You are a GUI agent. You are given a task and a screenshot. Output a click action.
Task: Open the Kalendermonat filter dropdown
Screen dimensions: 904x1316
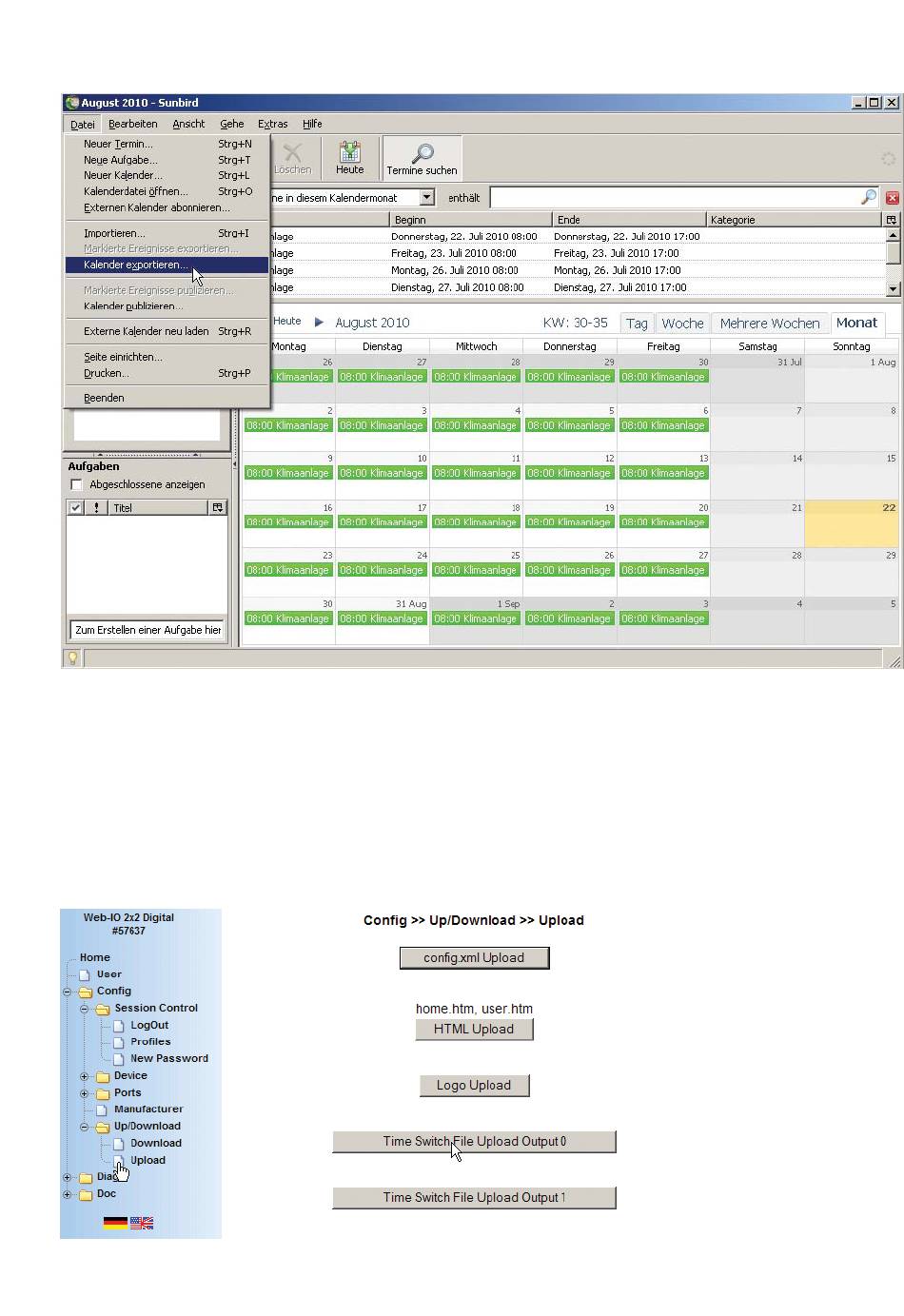[x=427, y=197]
